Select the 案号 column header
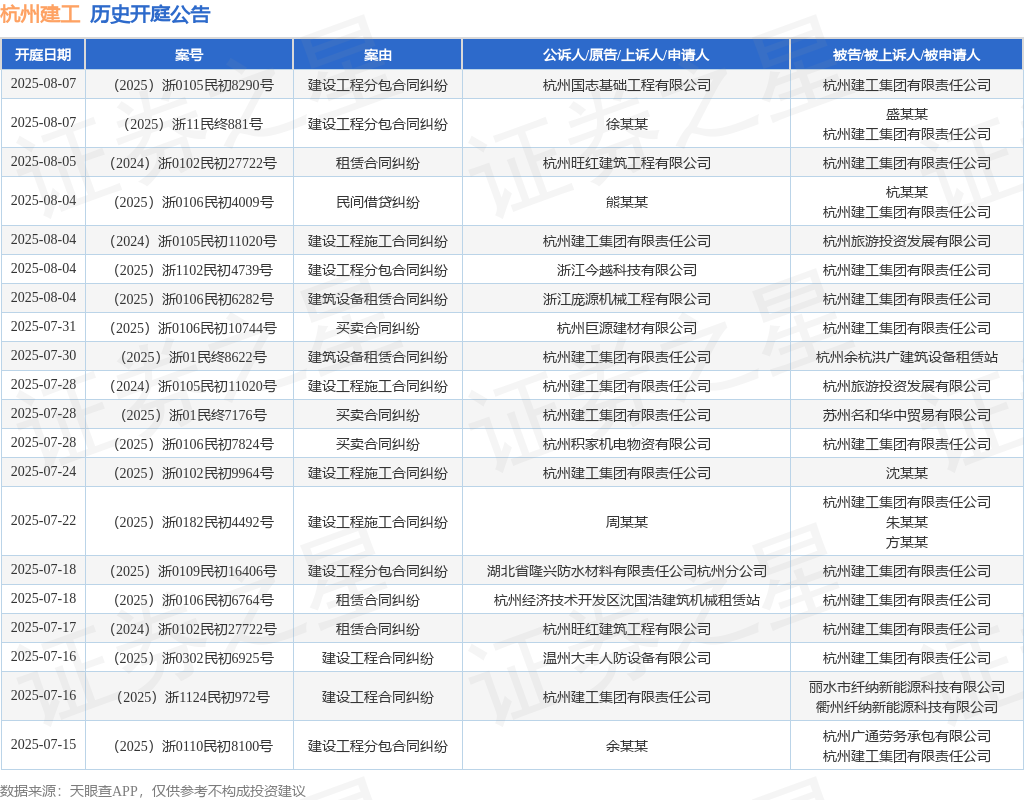This screenshot has width=1024, height=800. click(189, 55)
